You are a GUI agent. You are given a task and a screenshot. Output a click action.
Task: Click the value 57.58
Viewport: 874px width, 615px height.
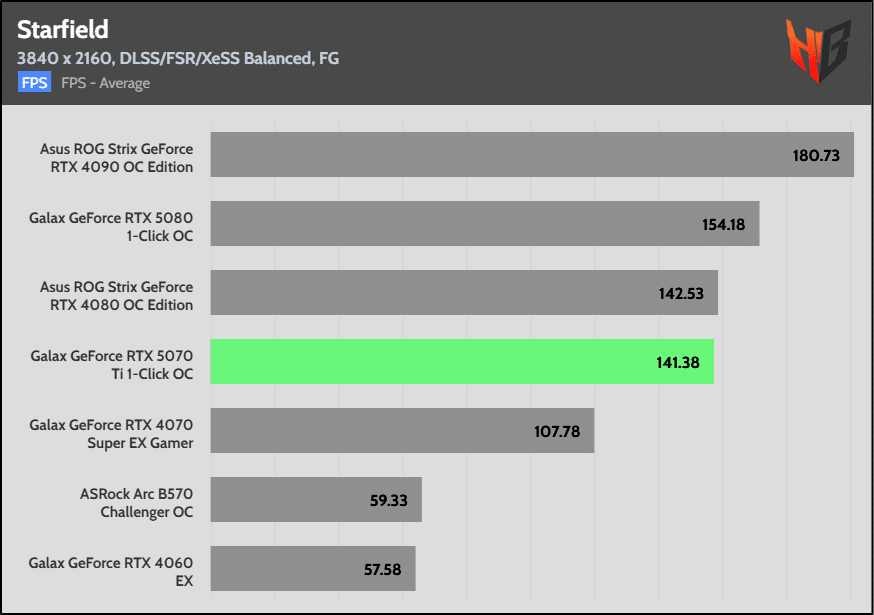[382, 570]
